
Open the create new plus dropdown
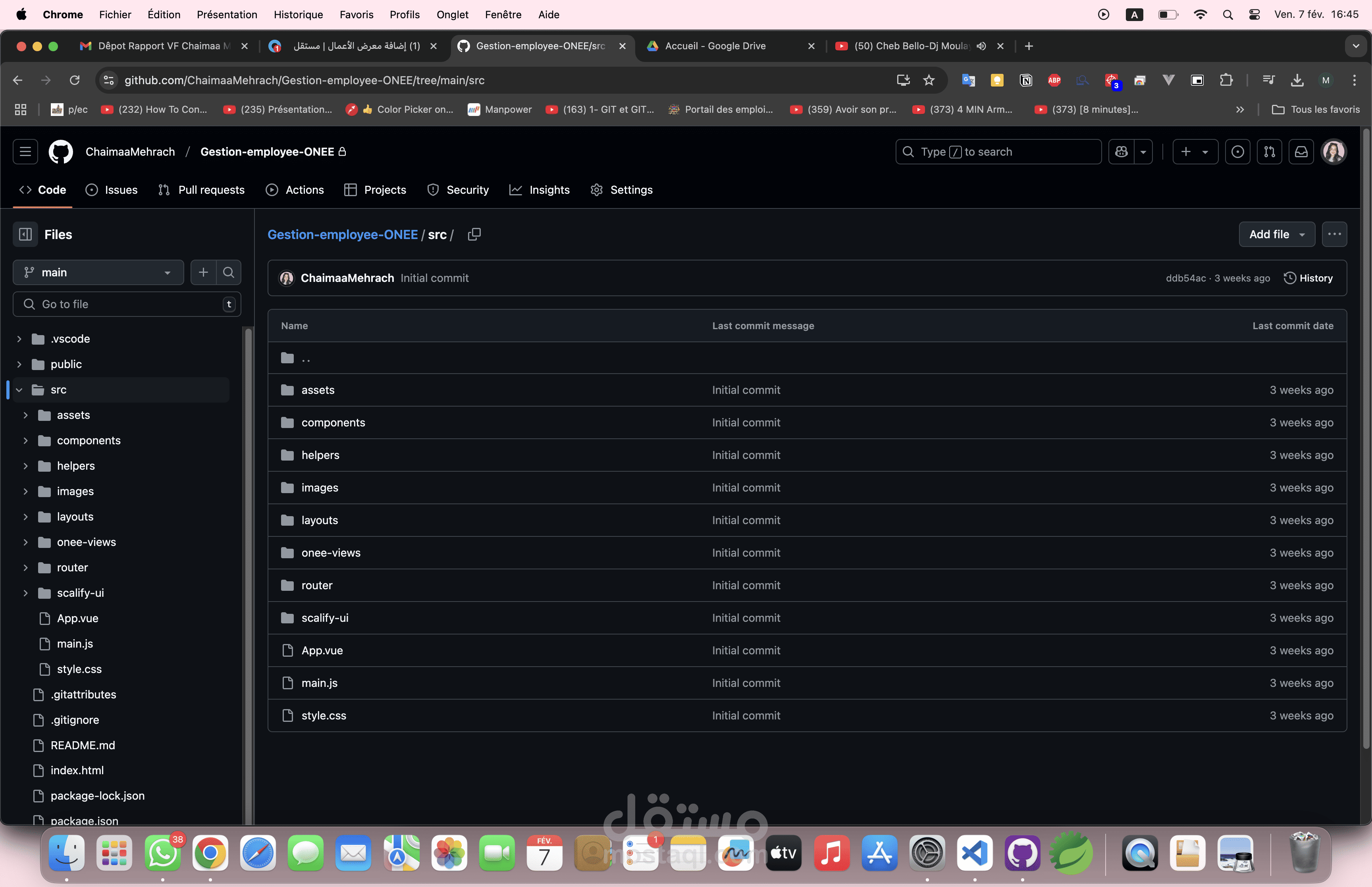[1195, 152]
